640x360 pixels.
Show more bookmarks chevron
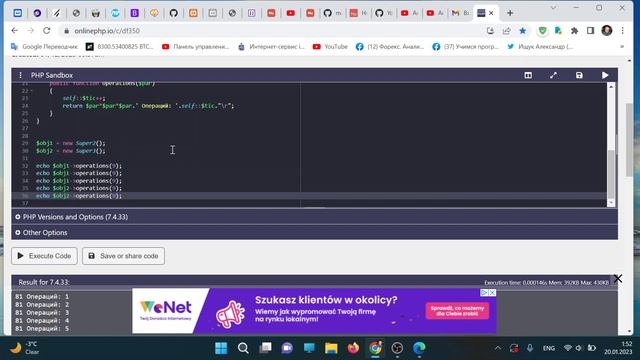click(622, 47)
